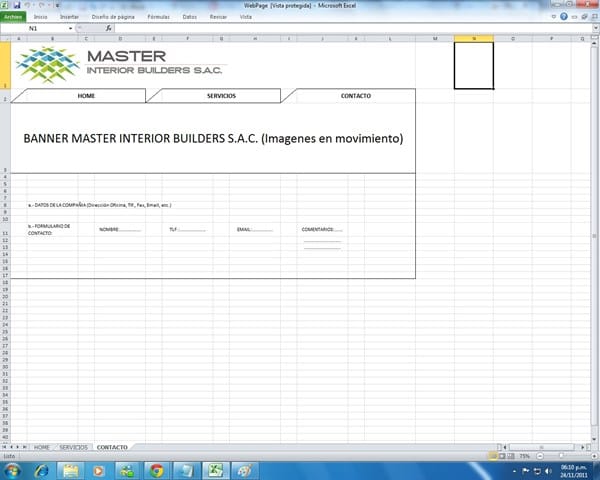Image resolution: width=600 pixels, height=480 pixels.
Task: Click the zoom slider handle
Action: click(x=561, y=456)
